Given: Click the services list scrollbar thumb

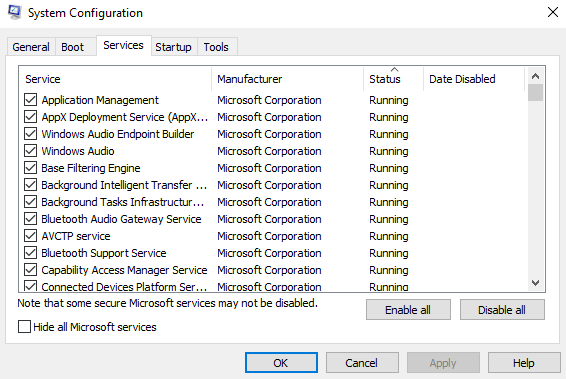Looking at the screenshot, I should pos(535,93).
